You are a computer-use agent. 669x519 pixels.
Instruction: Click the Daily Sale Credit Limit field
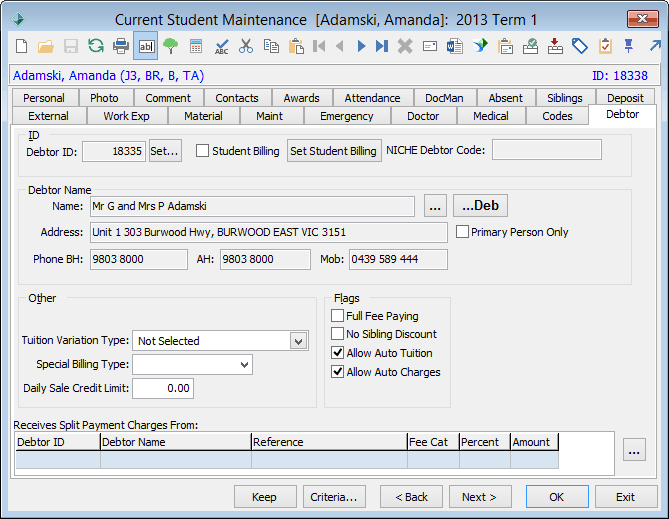pos(163,388)
